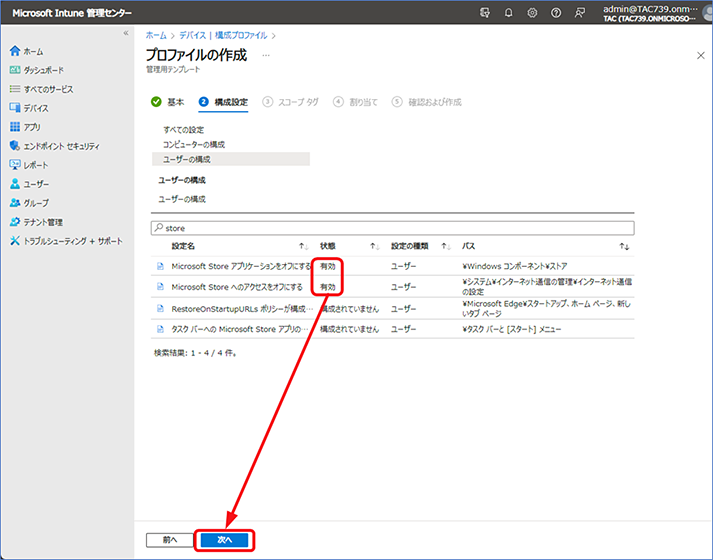Click 構成されていません status in RestoreOnStartupURLs row
This screenshot has height=560, width=713.
pyautogui.click(x=349, y=309)
